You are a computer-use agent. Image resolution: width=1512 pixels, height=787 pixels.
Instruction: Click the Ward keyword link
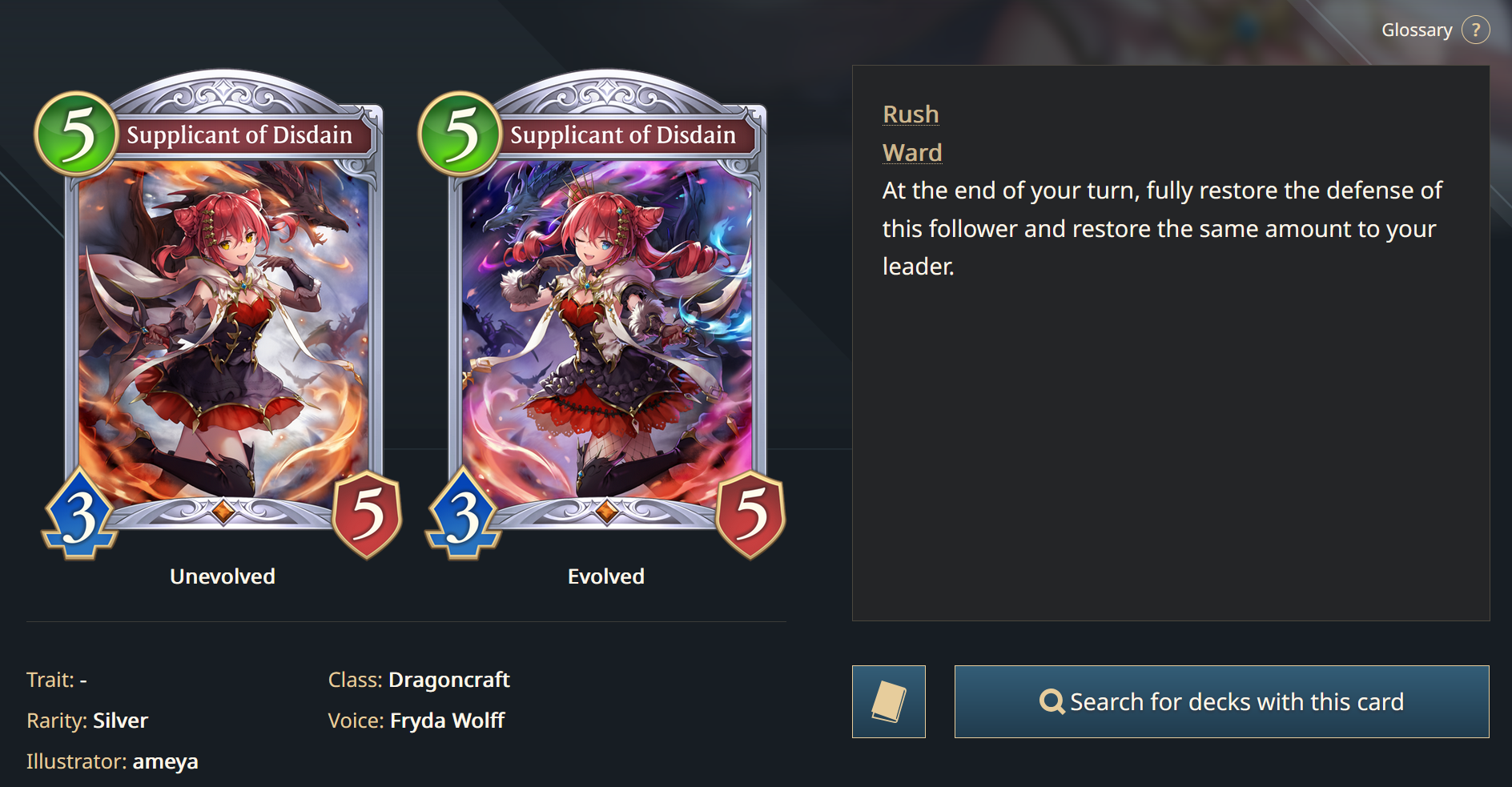tap(912, 152)
